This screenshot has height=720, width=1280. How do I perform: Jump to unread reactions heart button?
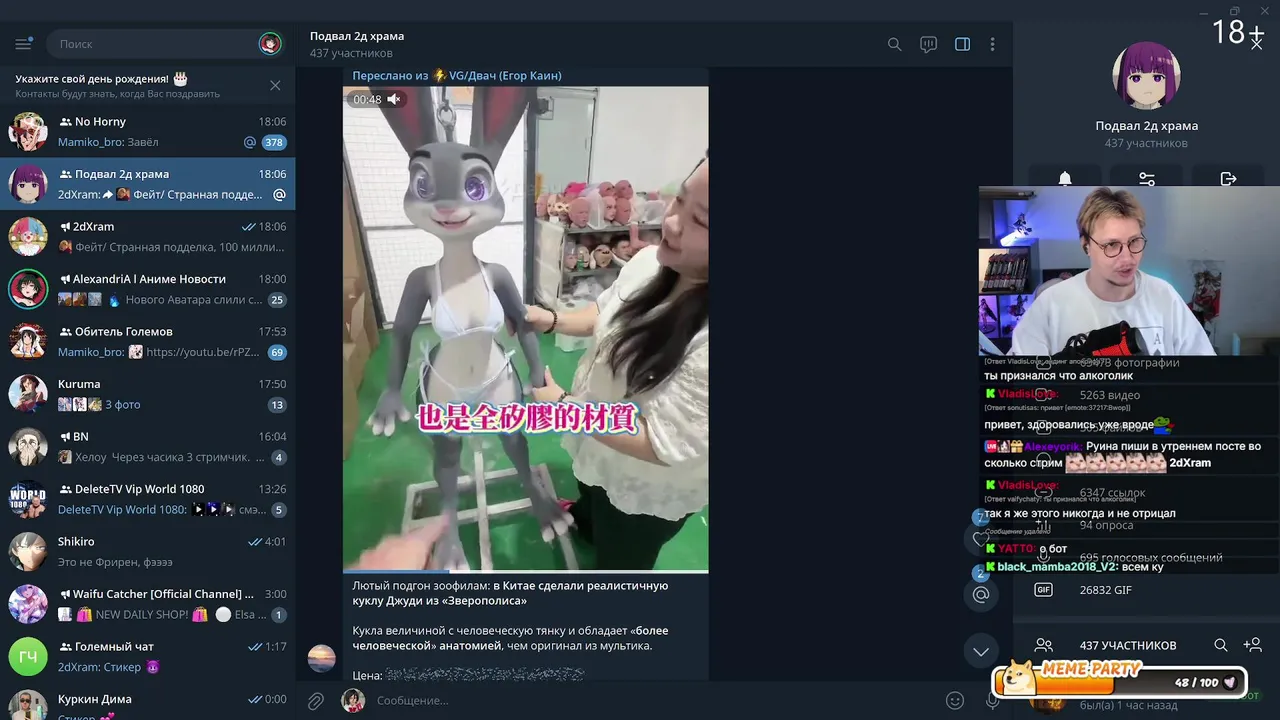coord(981,539)
